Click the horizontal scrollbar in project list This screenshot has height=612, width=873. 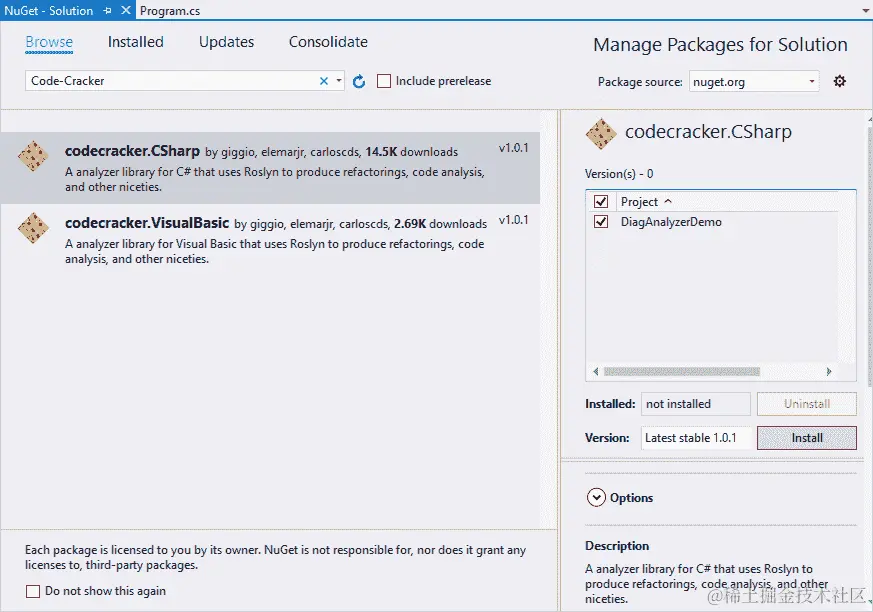[x=682, y=371]
